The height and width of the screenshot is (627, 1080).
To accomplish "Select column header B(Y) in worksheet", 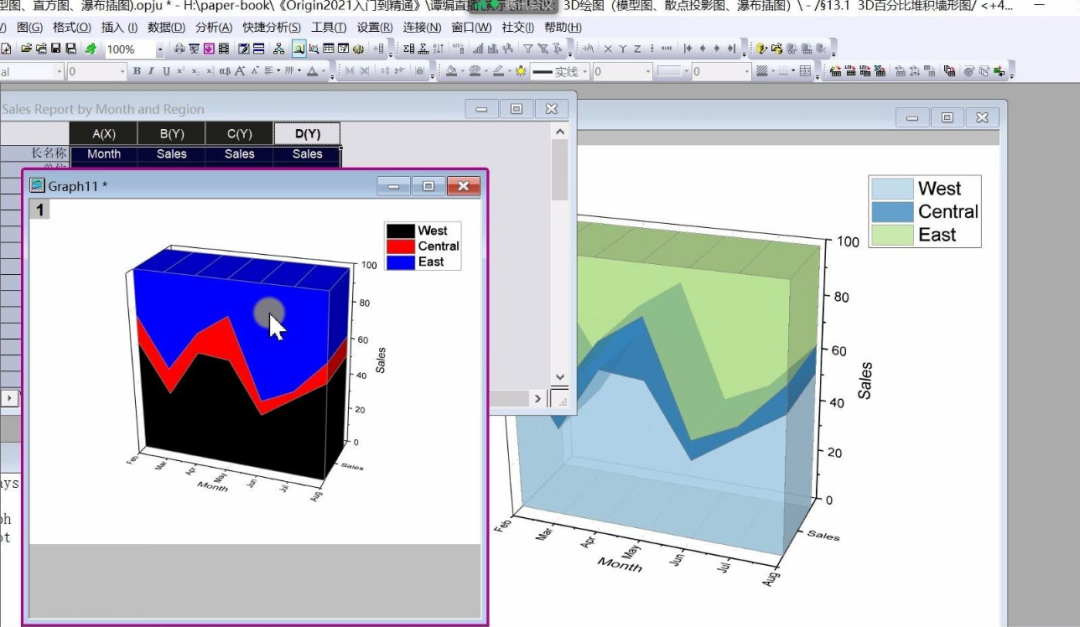I will 172,134.
